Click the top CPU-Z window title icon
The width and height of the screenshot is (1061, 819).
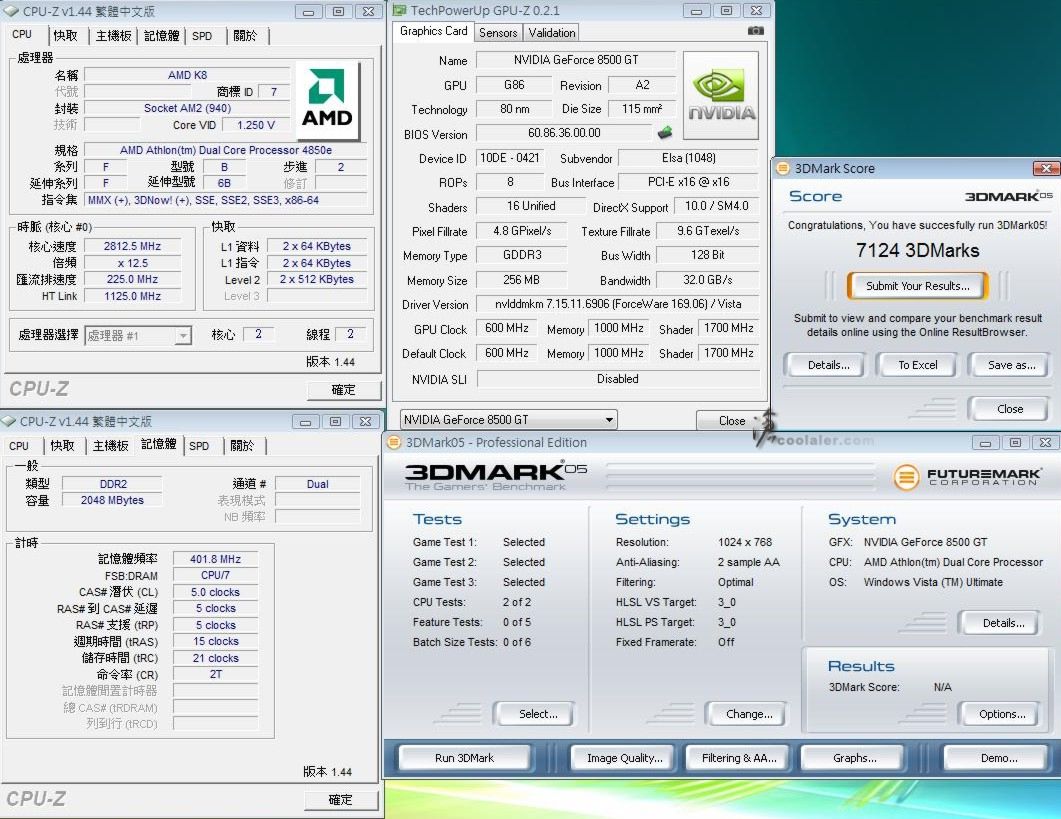(10, 12)
